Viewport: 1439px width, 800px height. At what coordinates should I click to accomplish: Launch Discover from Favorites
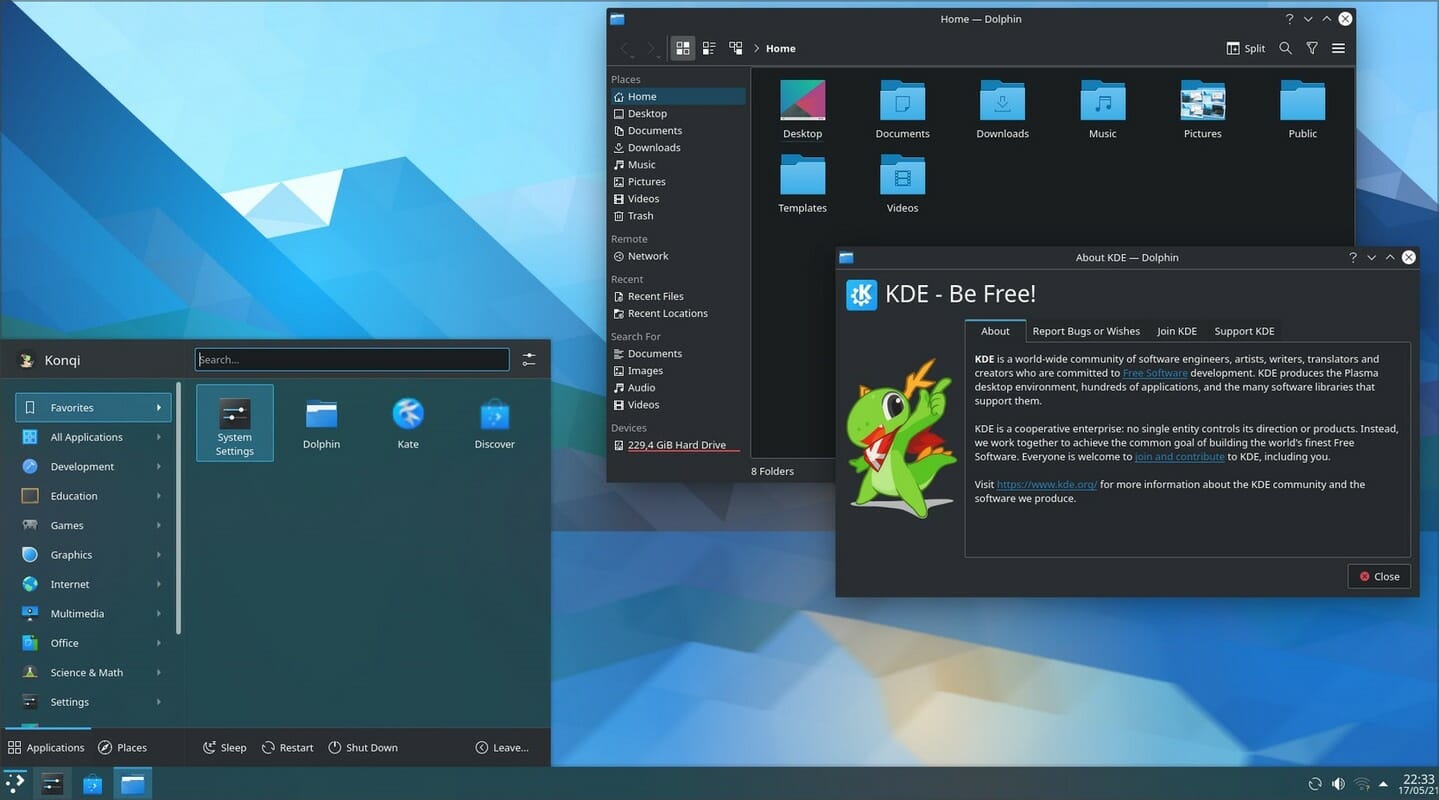coord(494,422)
